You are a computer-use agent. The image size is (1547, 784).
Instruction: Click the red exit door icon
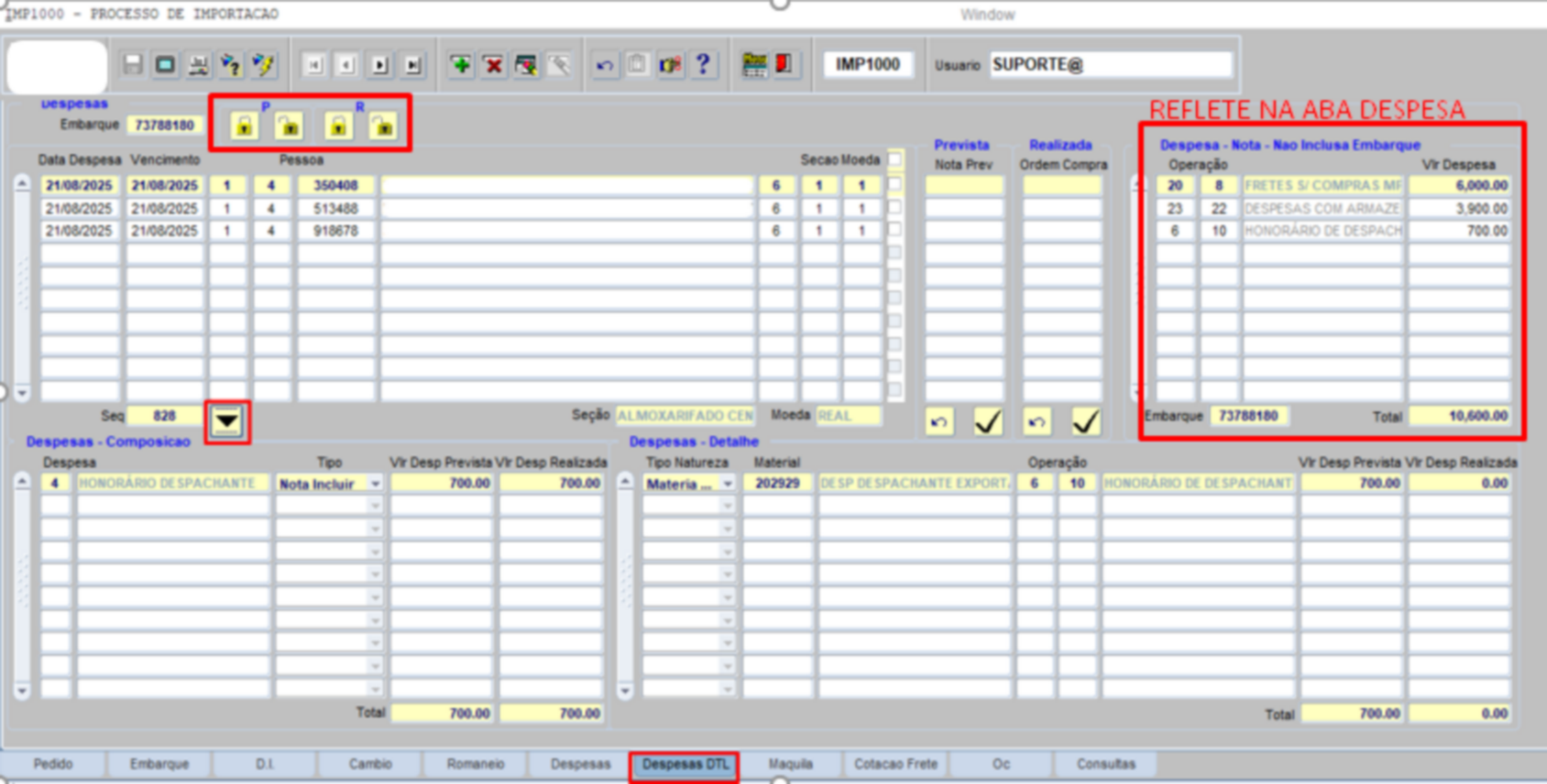(x=784, y=64)
